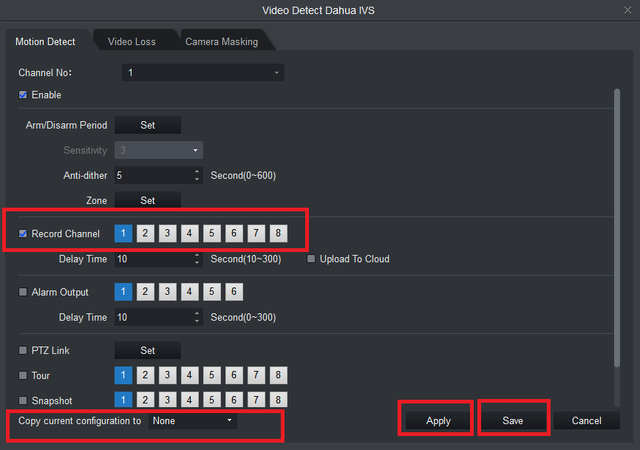Select Tour channel 8
Viewport: 640px width, 450px height.
(278, 375)
